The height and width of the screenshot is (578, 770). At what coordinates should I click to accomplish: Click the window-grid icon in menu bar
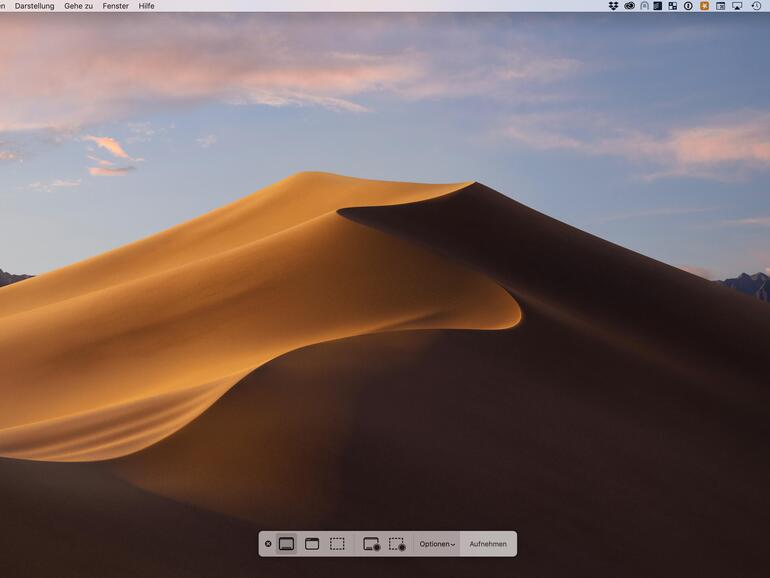673,6
